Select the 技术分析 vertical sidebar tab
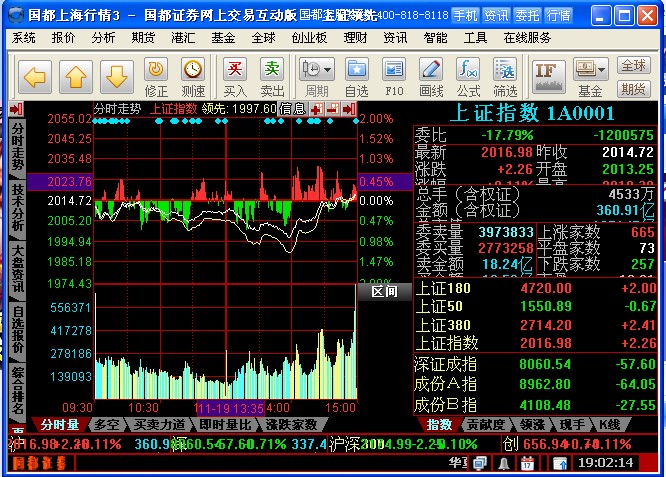The width and height of the screenshot is (666, 477). 17,208
